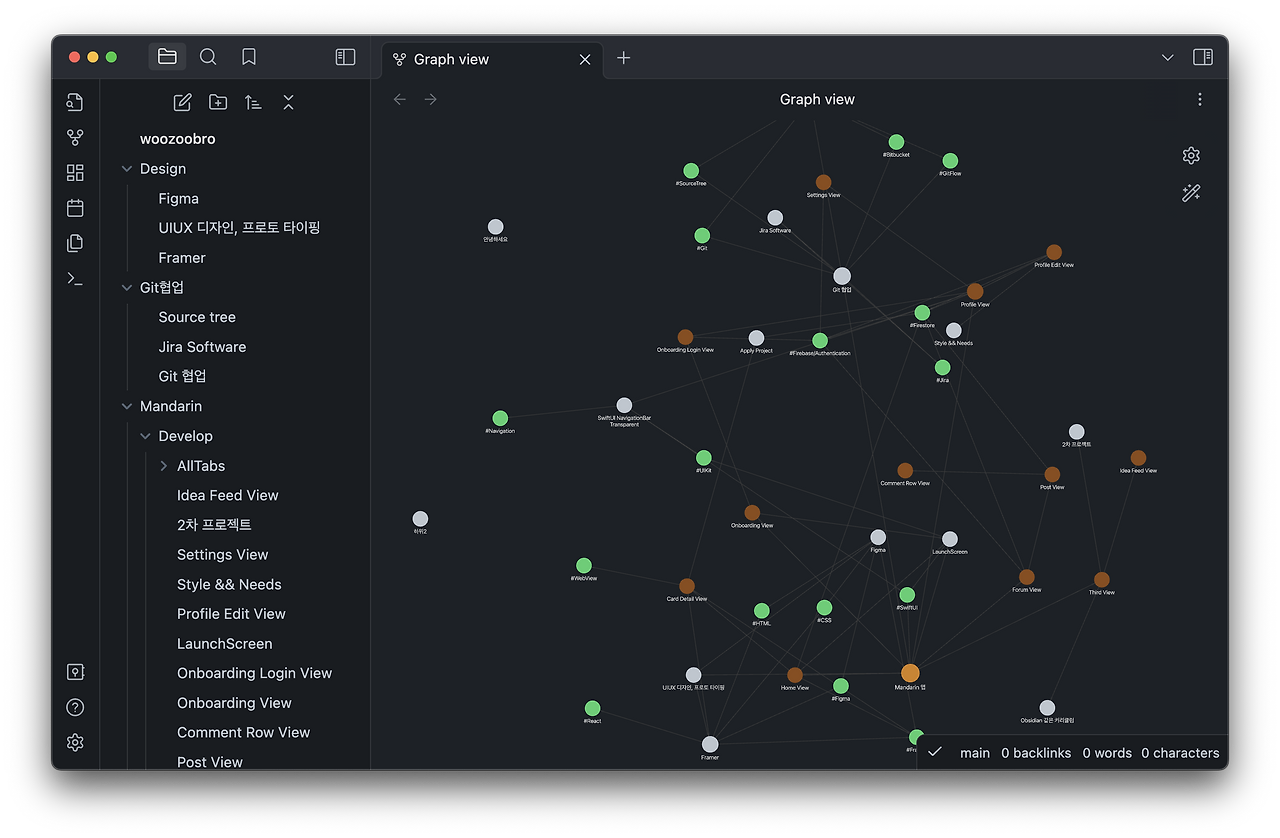Open the search pane magnifier icon
Image resolution: width=1280 pixels, height=838 pixels.
pos(208,57)
